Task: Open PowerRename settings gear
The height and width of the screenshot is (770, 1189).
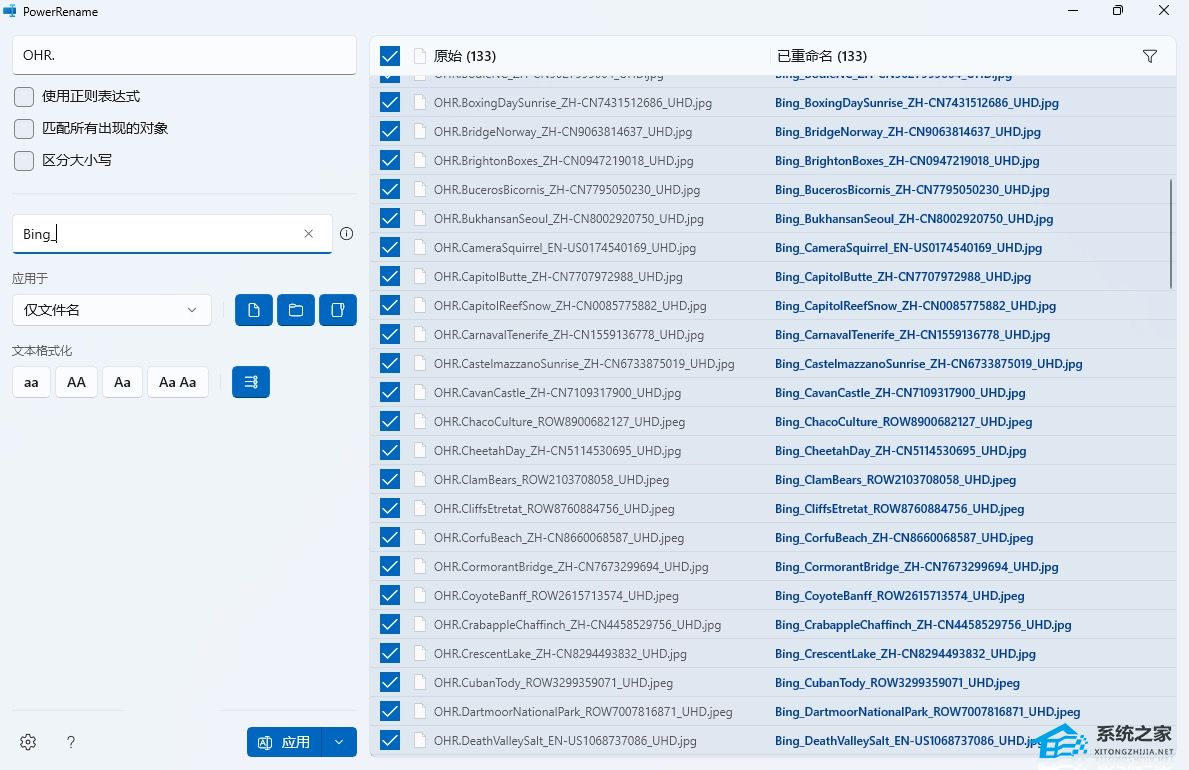Action: pos(28,742)
